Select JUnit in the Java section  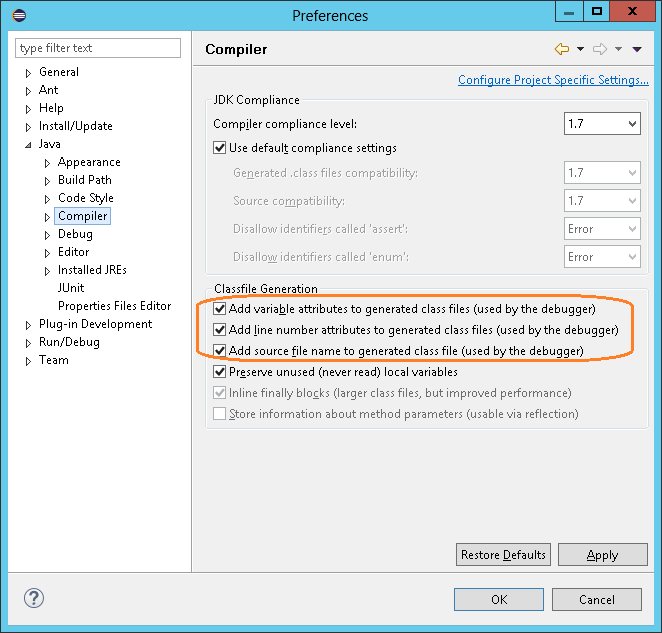pyautogui.click(x=71, y=288)
